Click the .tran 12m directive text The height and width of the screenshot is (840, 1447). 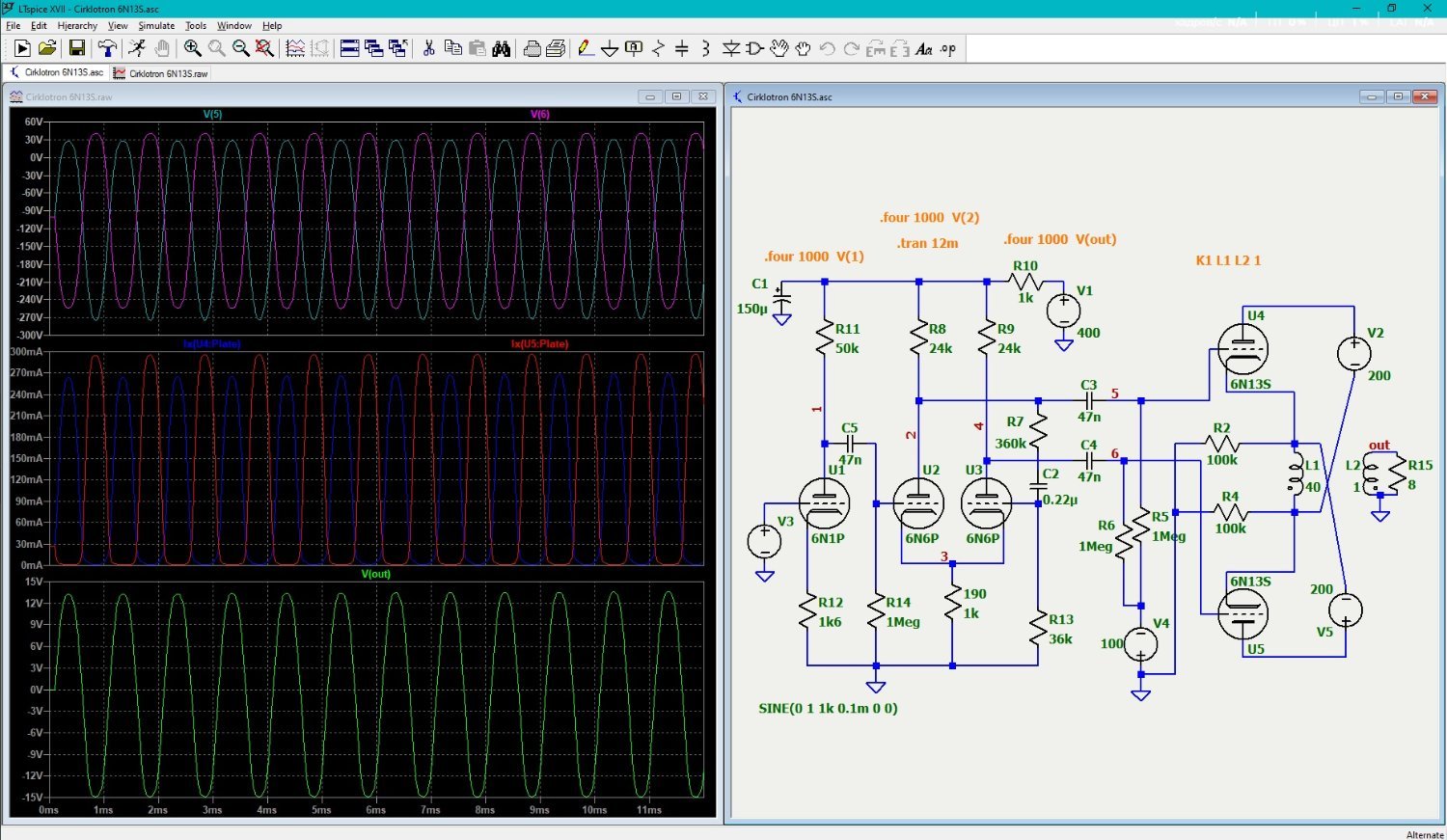[927, 243]
